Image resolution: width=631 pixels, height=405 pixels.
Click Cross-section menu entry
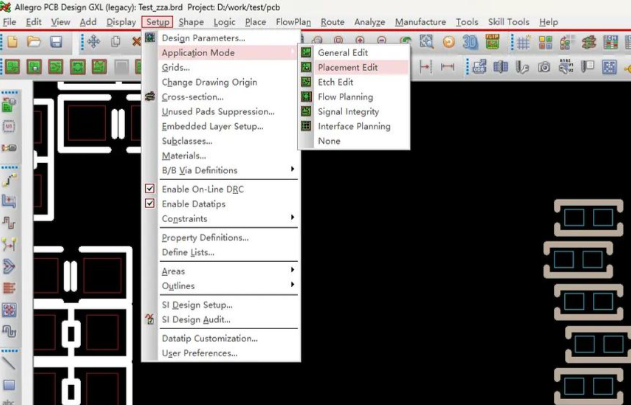pyautogui.click(x=195, y=97)
